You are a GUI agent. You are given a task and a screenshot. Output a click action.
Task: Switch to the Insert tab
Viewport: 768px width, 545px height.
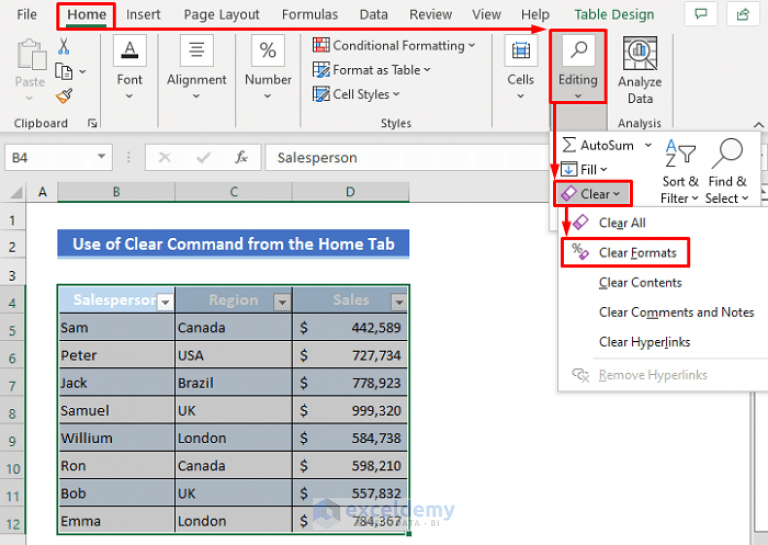(x=143, y=15)
